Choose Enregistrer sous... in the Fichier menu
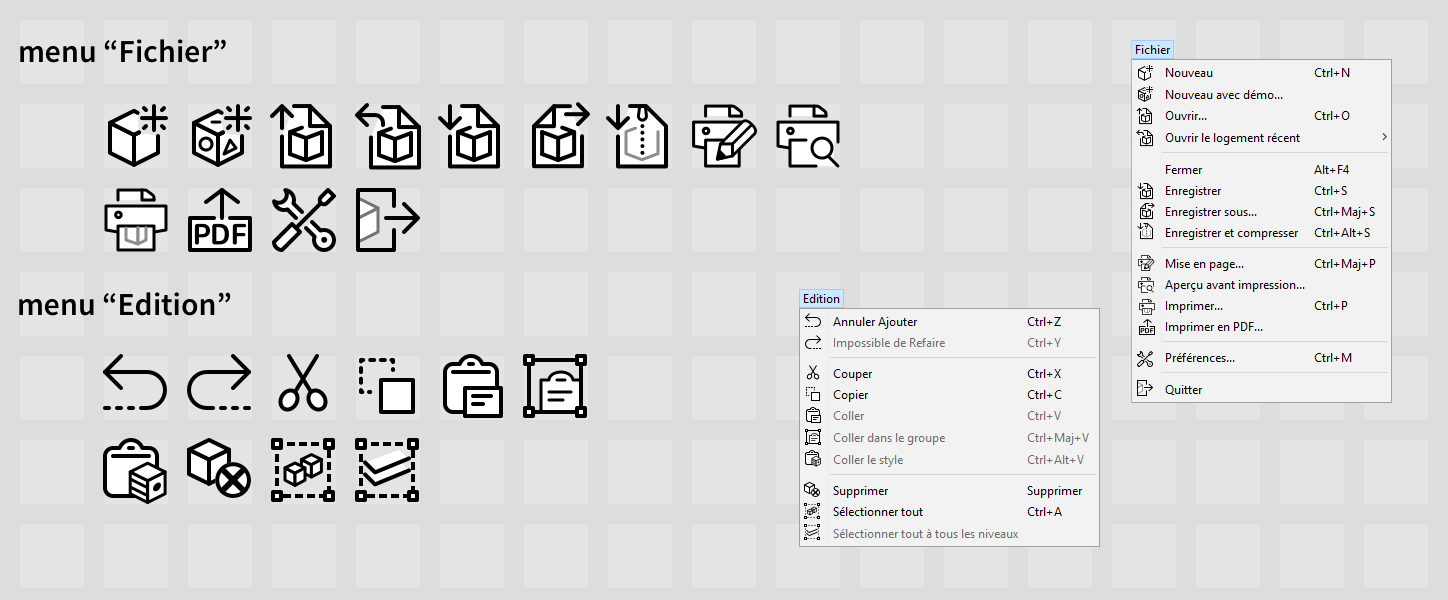 tap(1210, 212)
